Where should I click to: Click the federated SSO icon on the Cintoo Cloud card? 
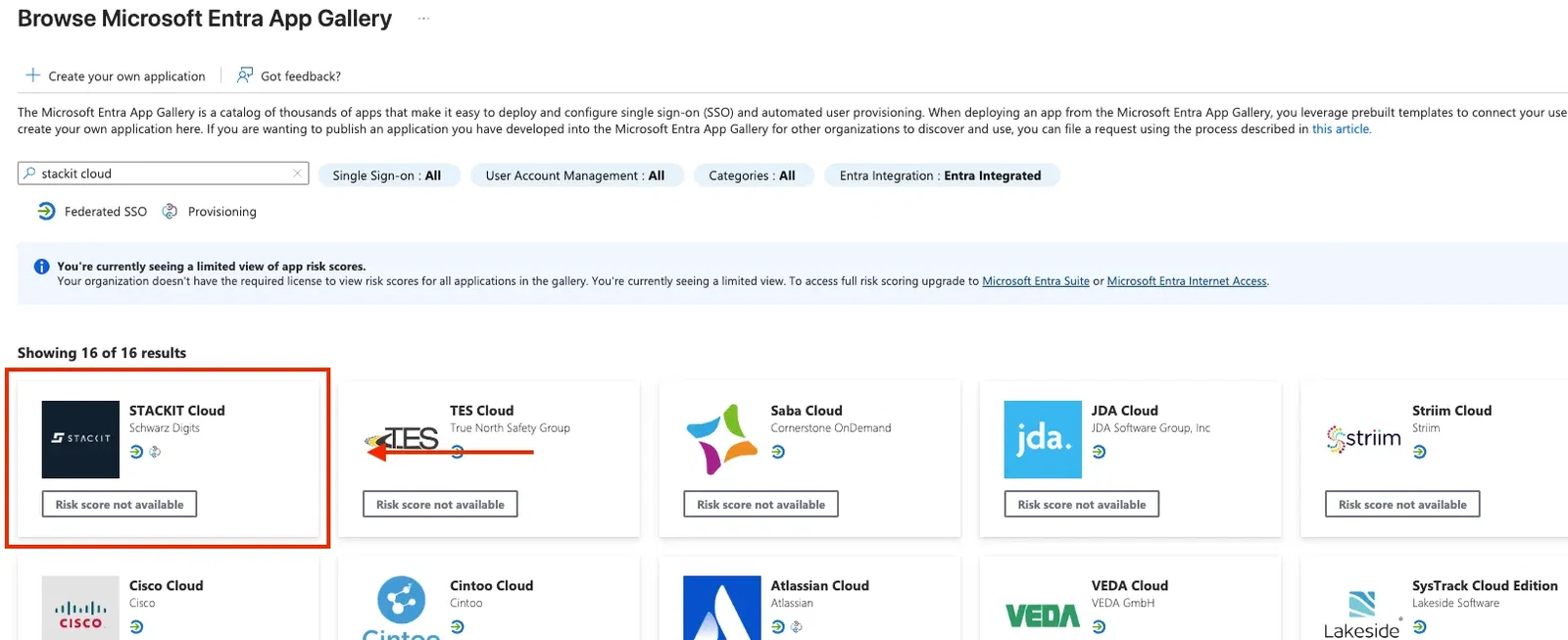(x=458, y=627)
